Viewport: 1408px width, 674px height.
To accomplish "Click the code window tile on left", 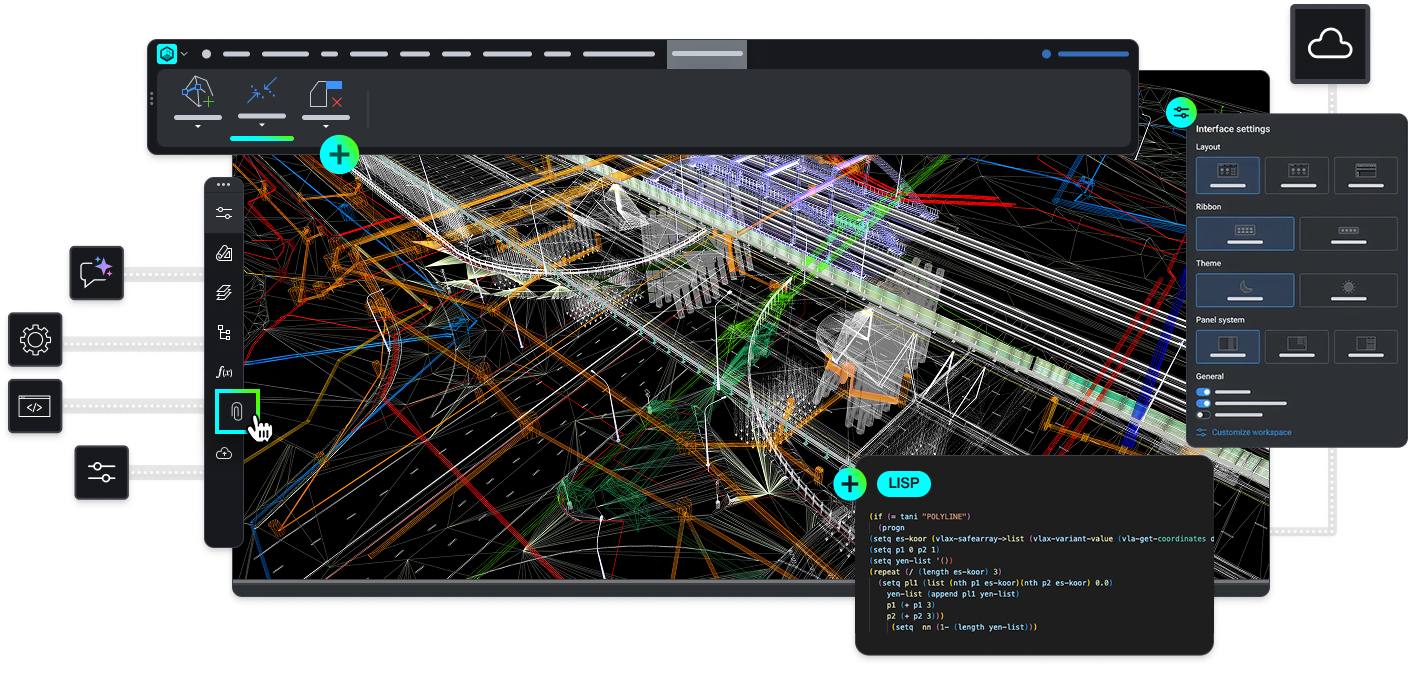I will (35, 406).
